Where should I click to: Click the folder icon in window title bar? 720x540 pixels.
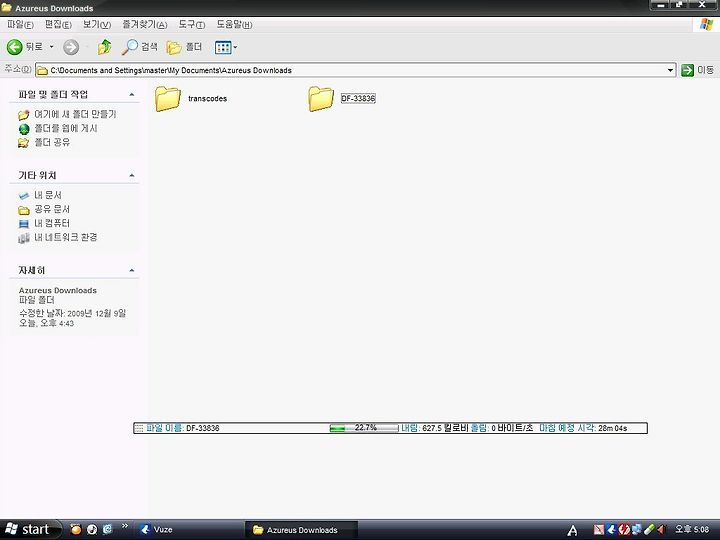coord(6,8)
